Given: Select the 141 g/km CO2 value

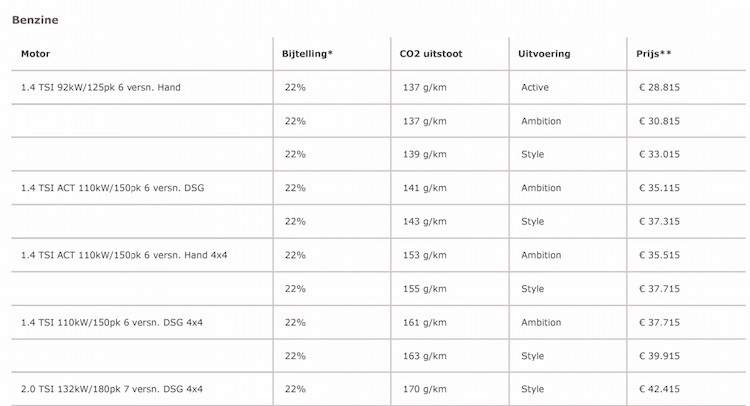Looking at the screenshot, I should [423, 188].
